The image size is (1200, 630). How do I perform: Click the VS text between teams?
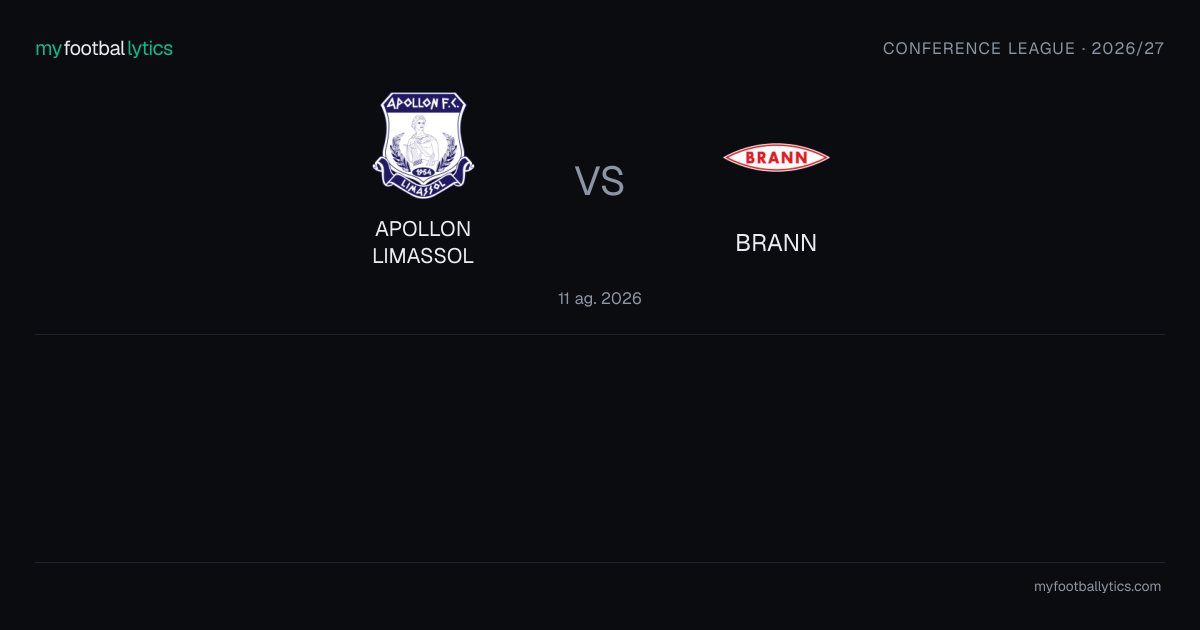click(x=600, y=181)
